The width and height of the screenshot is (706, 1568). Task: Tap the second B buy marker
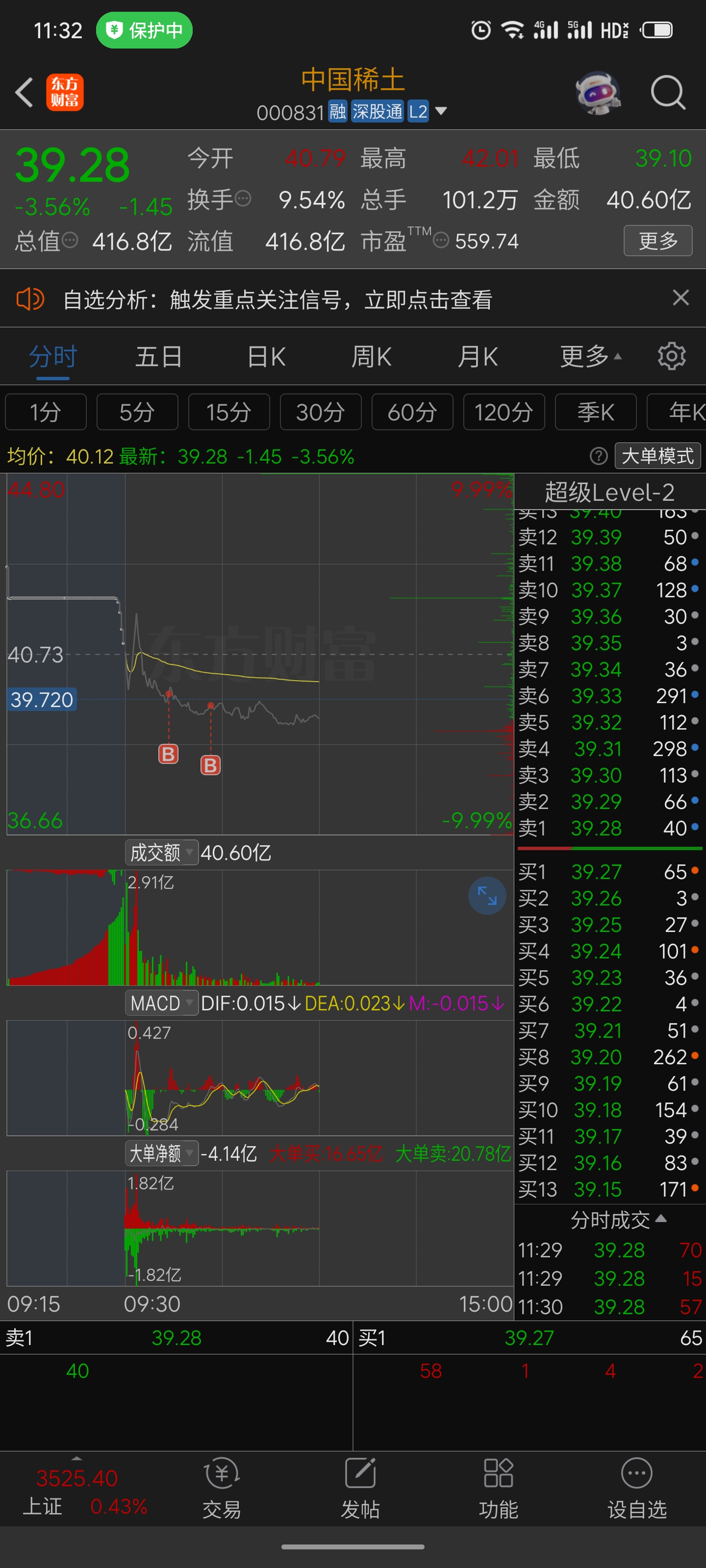pos(210,764)
